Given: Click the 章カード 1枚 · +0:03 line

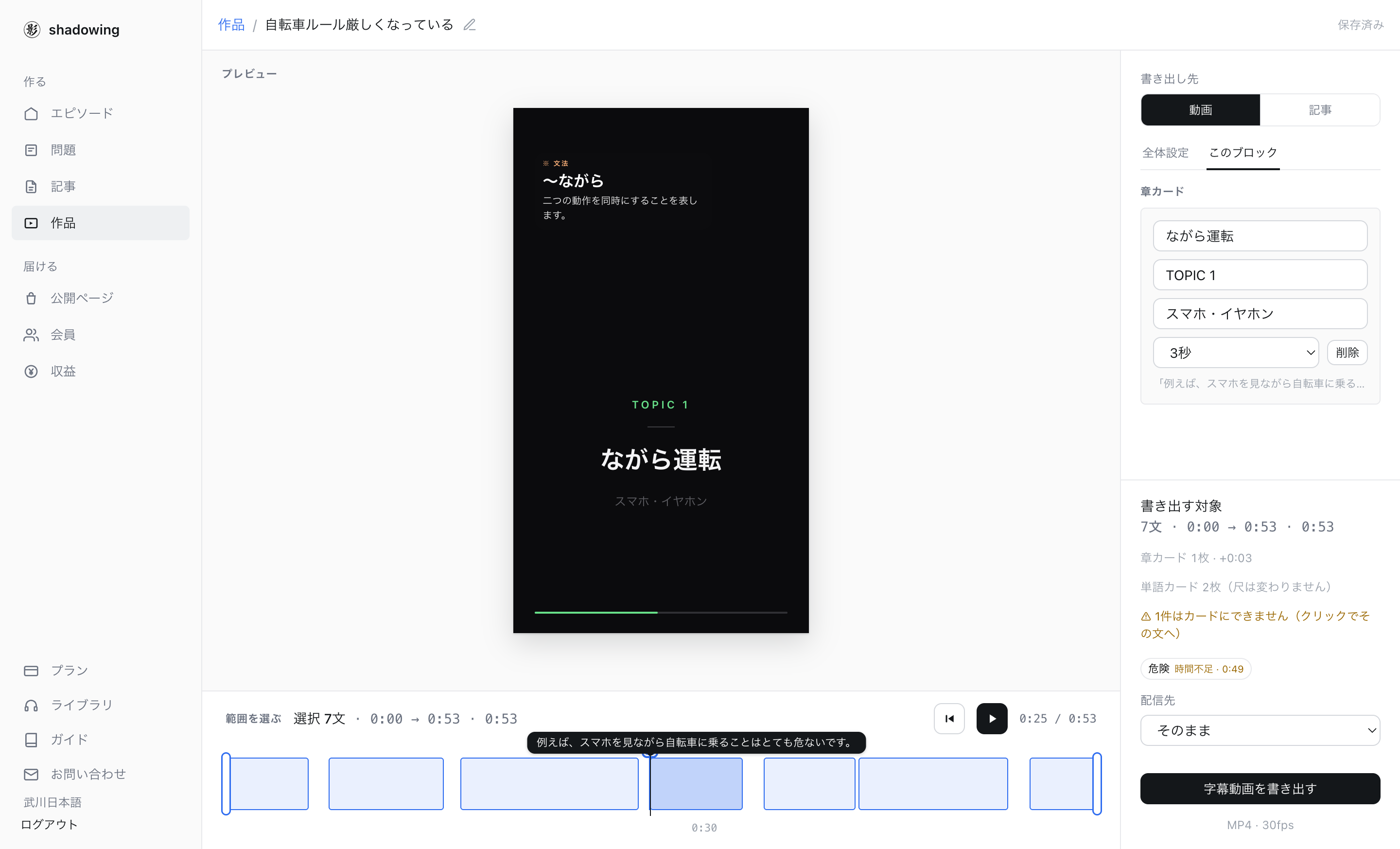Looking at the screenshot, I should tap(1196, 558).
